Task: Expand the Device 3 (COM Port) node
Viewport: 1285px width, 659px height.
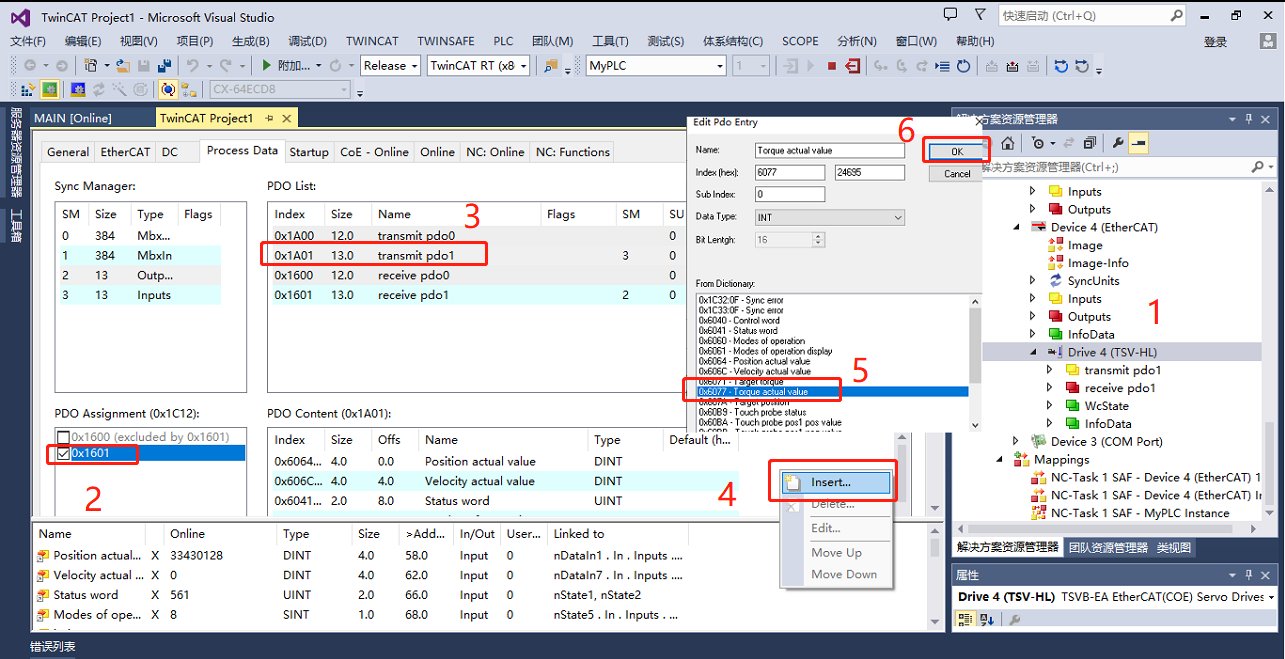Action: coord(1017,441)
